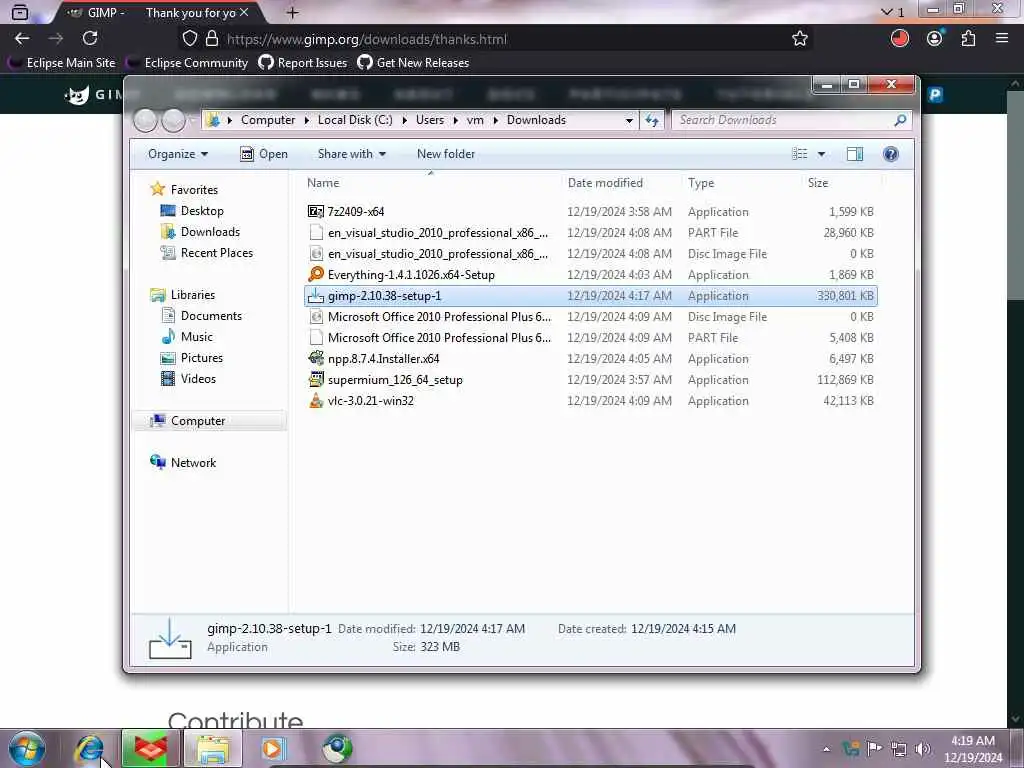Open Report Issues bookmark

(303, 63)
